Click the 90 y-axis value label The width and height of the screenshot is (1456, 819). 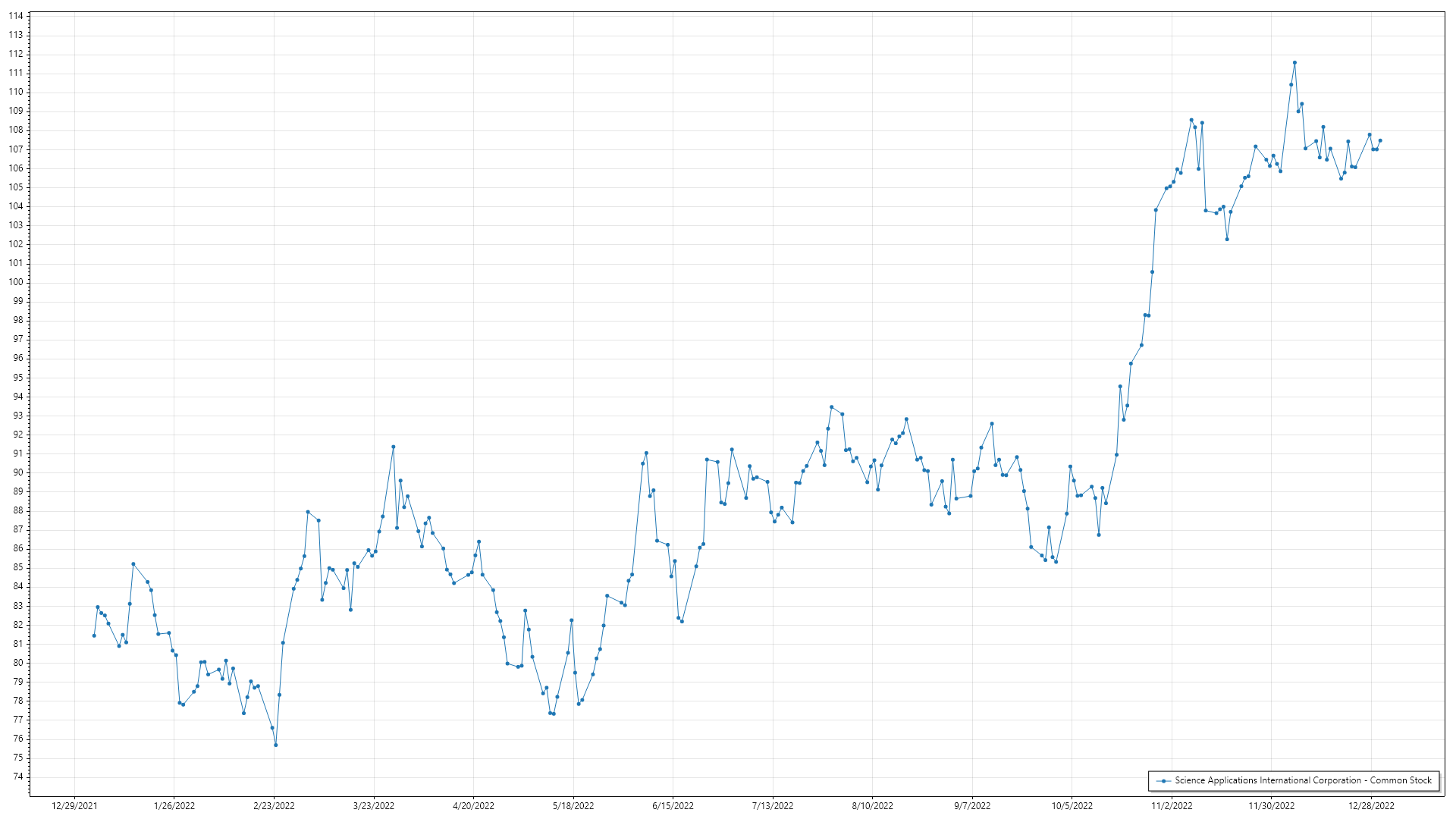tap(18, 472)
